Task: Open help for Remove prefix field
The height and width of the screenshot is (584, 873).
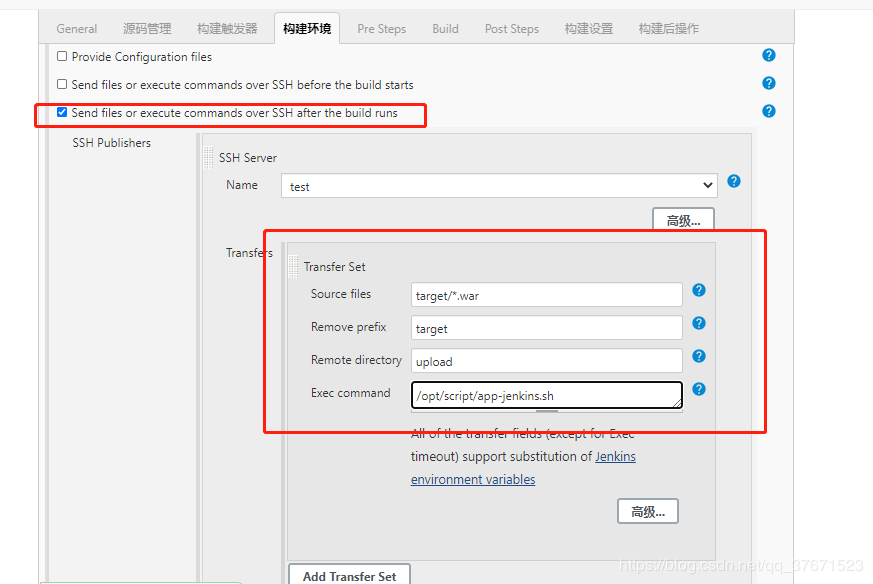Action: [x=697, y=322]
